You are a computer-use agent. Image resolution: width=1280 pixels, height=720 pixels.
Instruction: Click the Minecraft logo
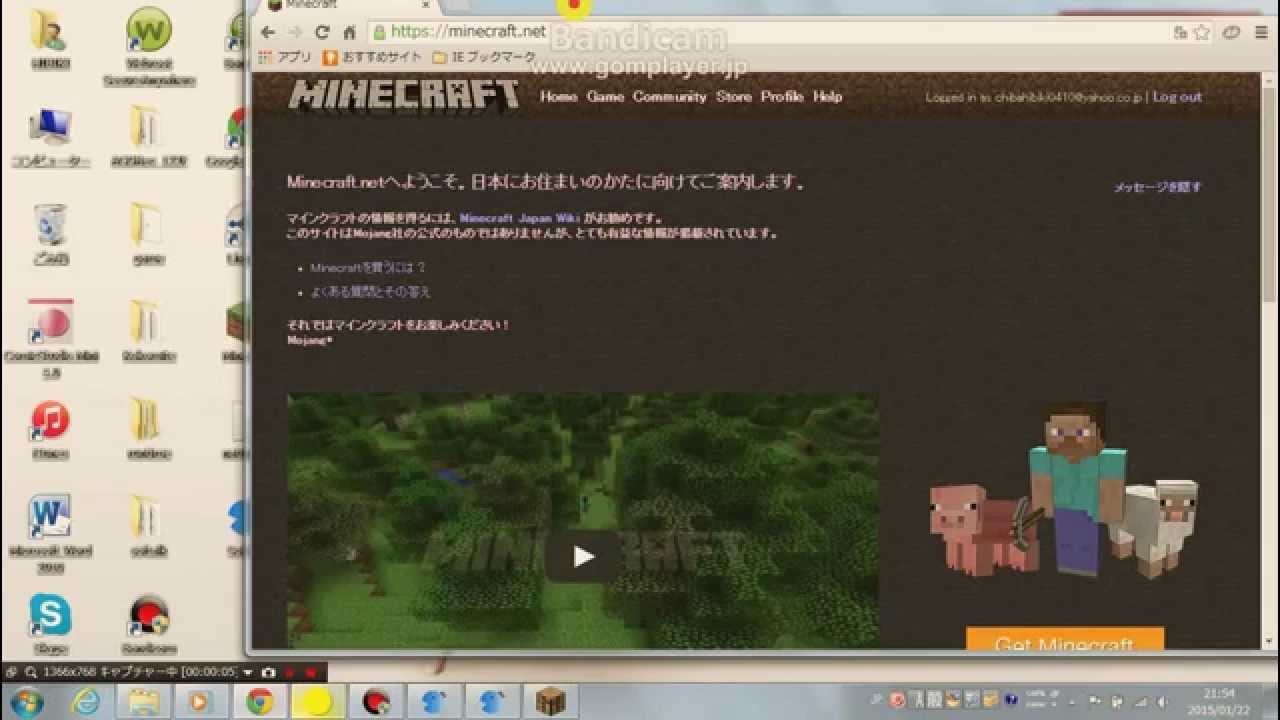coord(404,95)
